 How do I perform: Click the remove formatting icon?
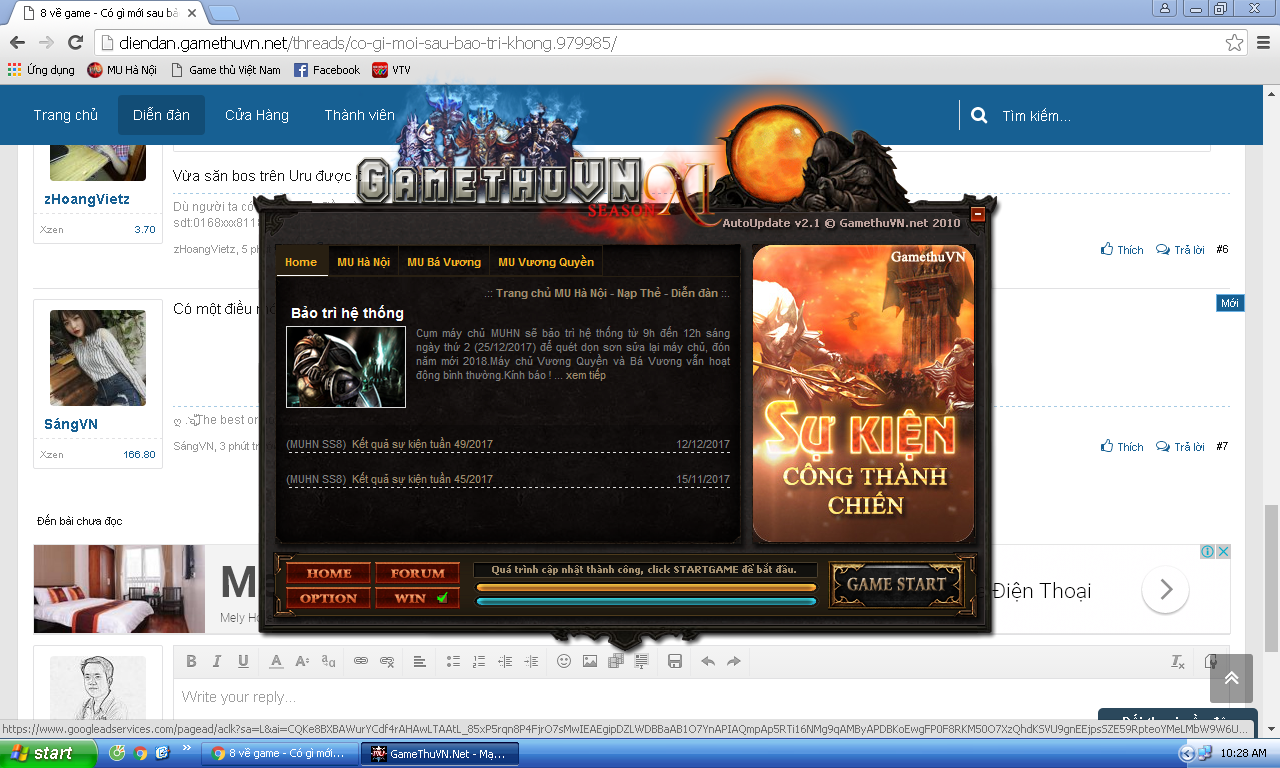(1178, 661)
